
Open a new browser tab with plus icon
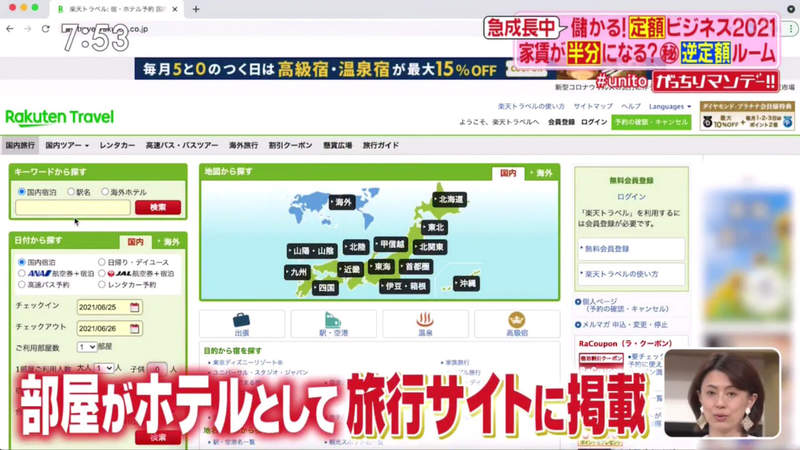pyautogui.click(x=196, y=9)
